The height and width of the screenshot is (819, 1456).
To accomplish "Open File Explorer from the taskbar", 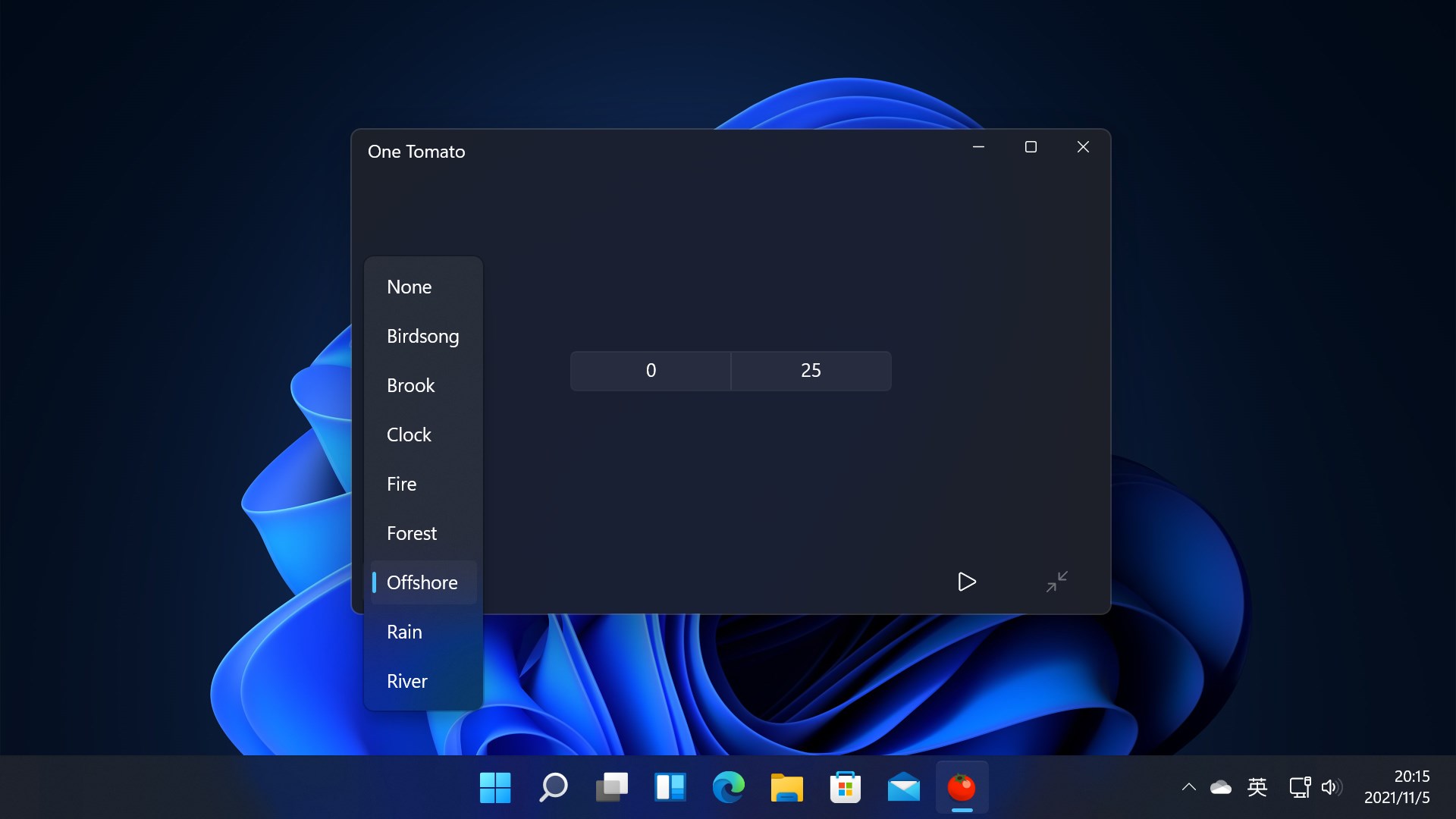I will tap(786, 788).
